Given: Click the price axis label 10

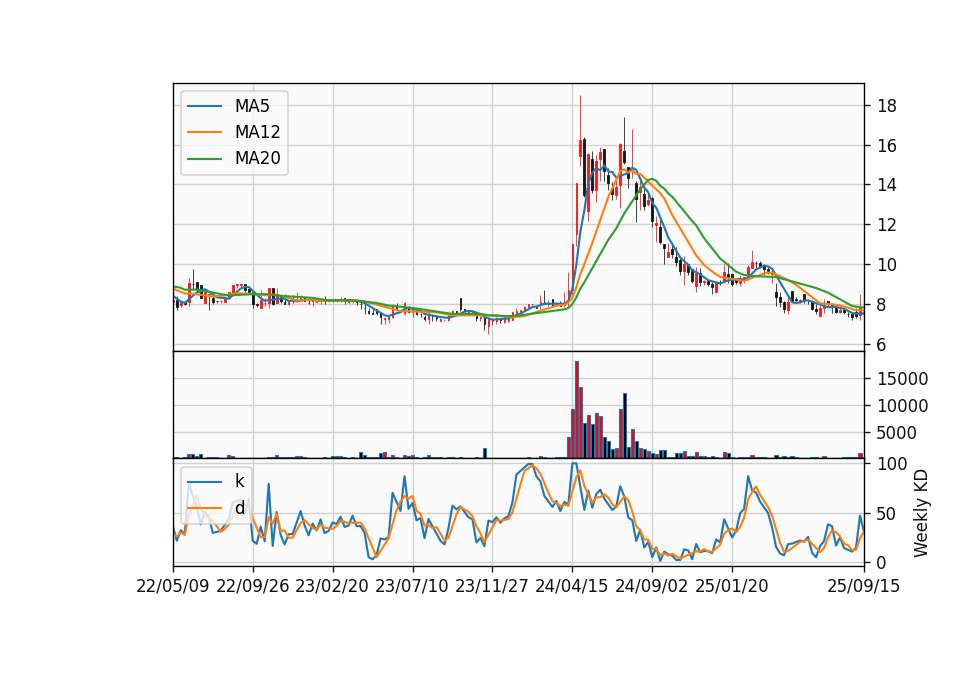Looking at the screenshot, I should 887,265.
